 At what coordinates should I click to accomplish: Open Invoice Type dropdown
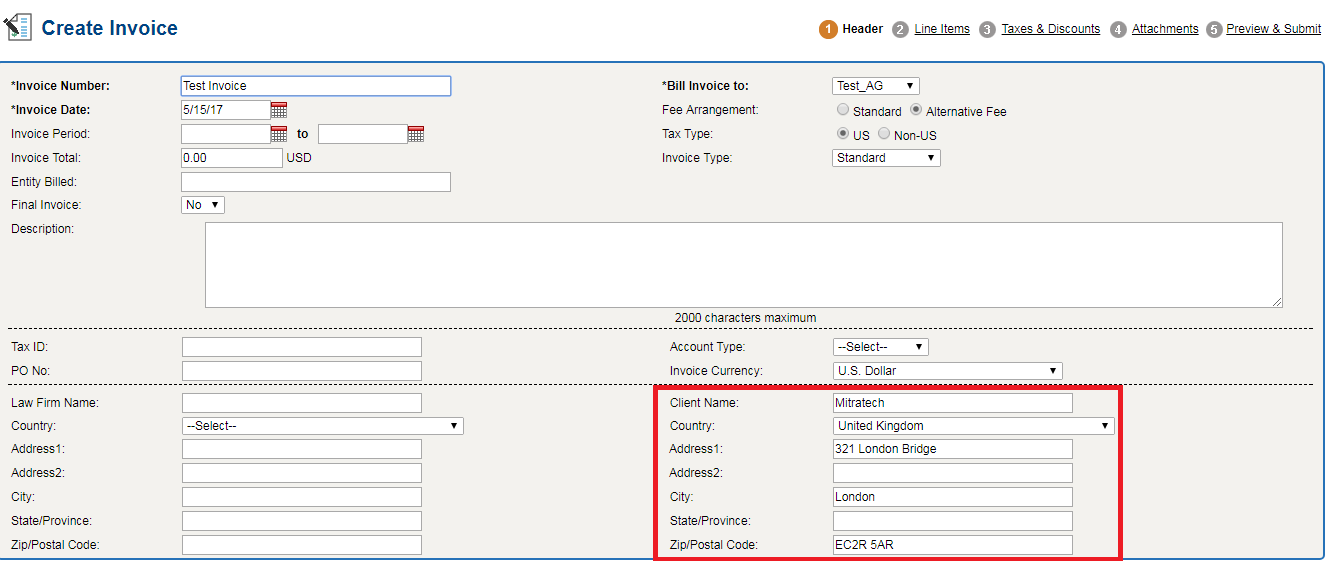[886, 158]
